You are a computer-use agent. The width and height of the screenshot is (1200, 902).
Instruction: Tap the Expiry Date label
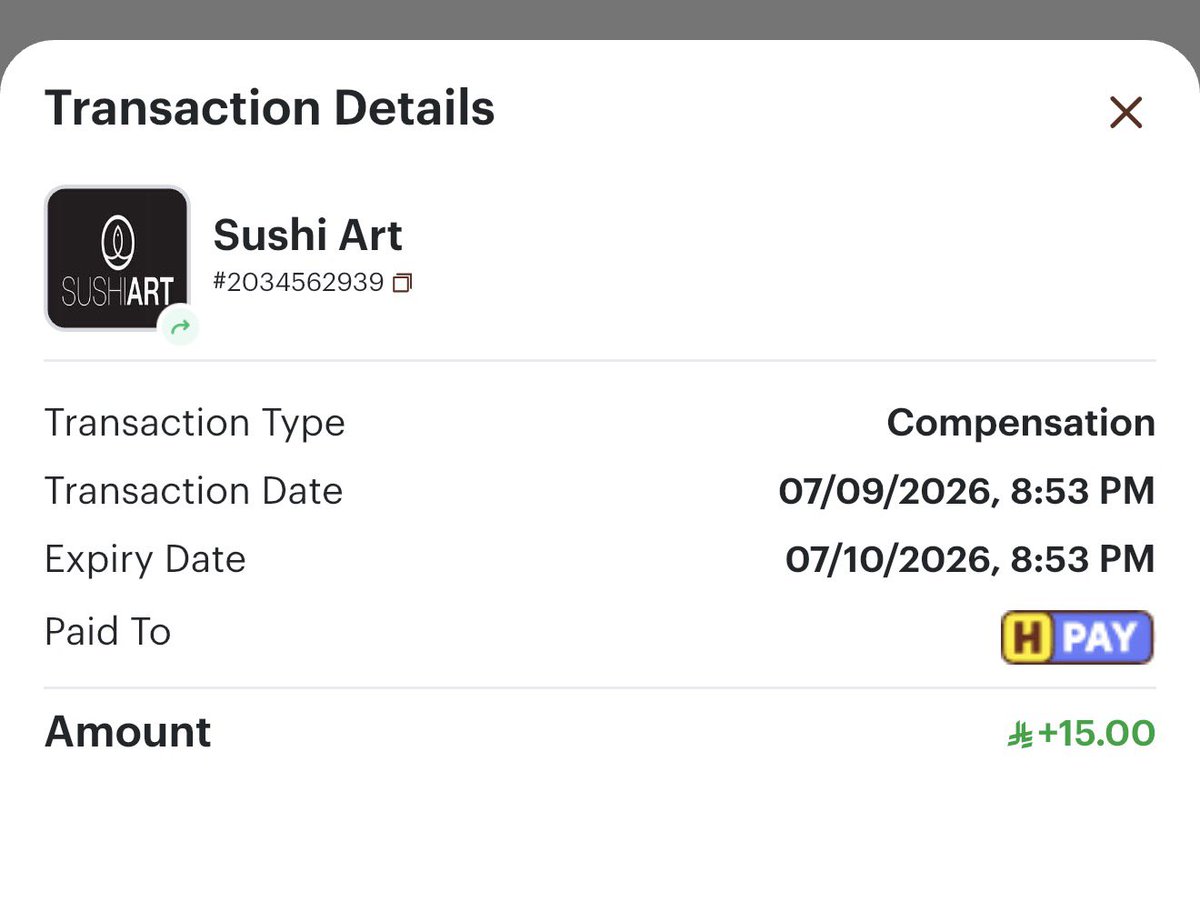(x=145, y=559)
